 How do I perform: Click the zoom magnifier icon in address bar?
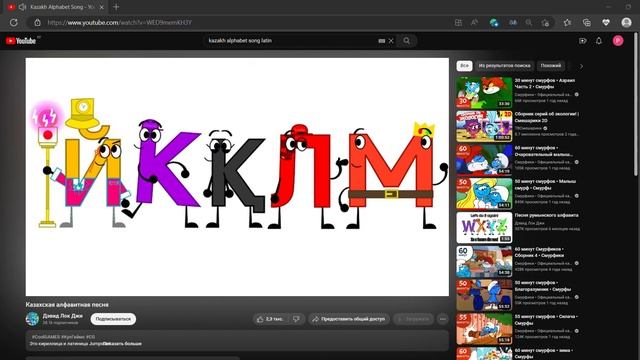[529, 23]
